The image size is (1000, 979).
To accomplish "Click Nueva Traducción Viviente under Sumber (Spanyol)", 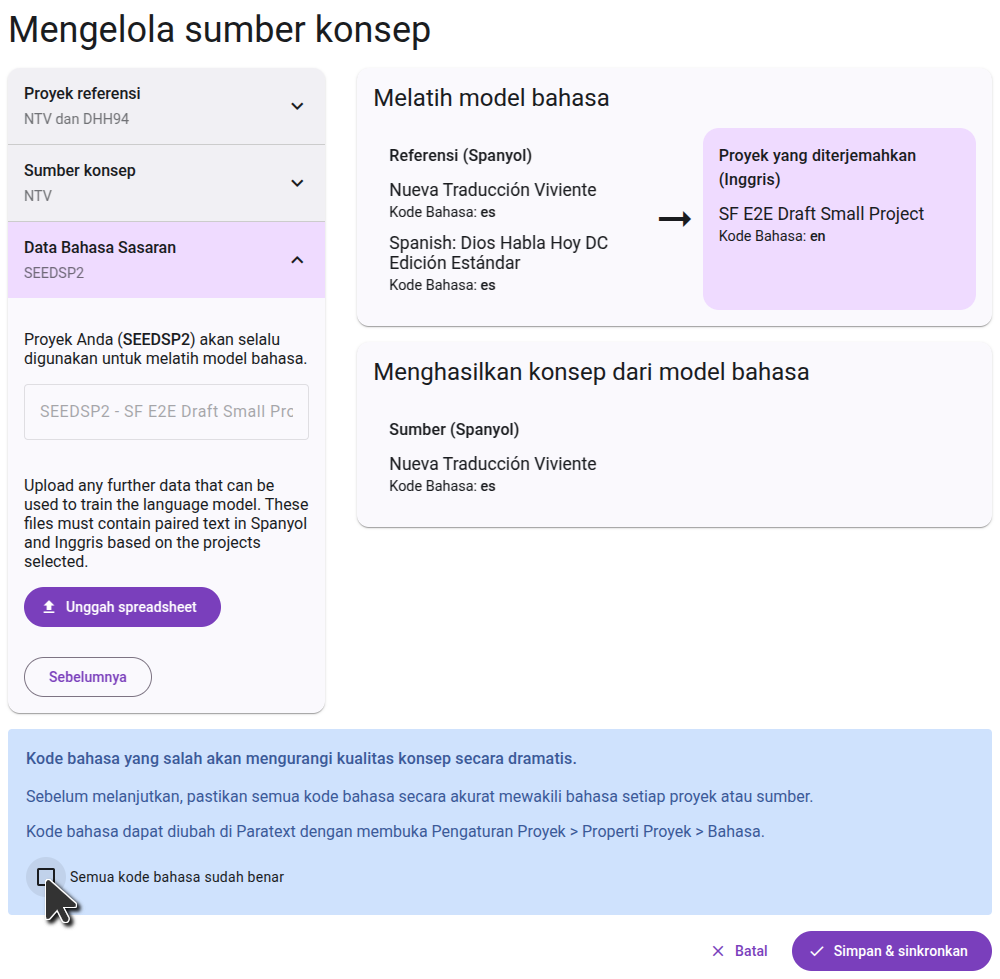I will click(492, 464).
